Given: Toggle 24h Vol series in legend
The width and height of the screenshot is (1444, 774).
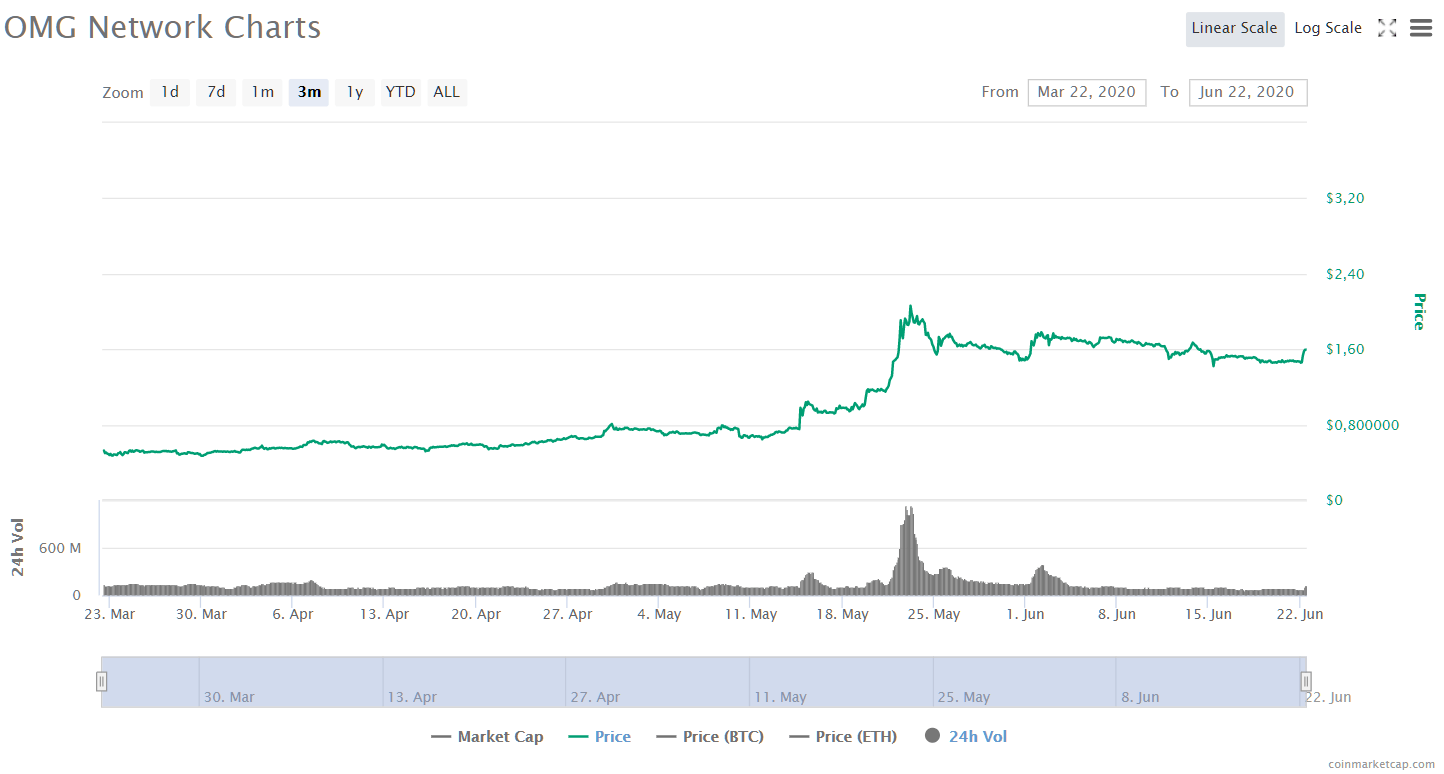Looking at the screenshot, I should [966, 737].
